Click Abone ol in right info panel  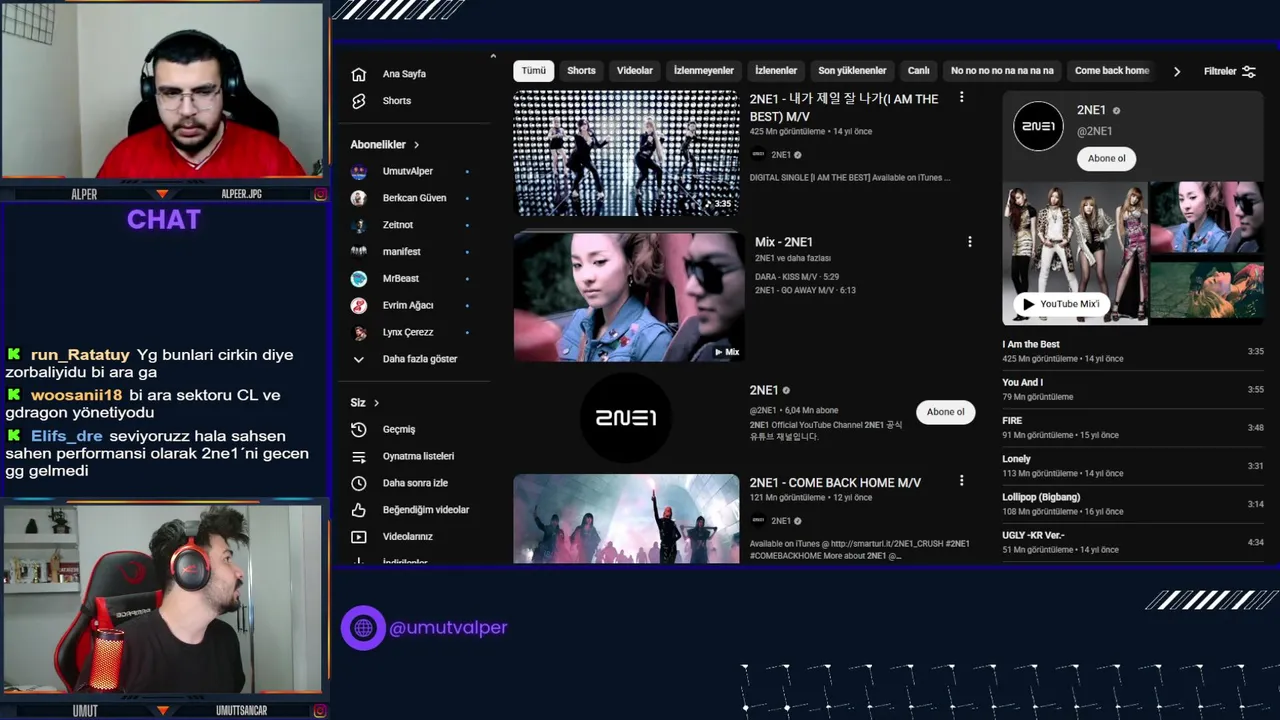[x=1106, y=158]
